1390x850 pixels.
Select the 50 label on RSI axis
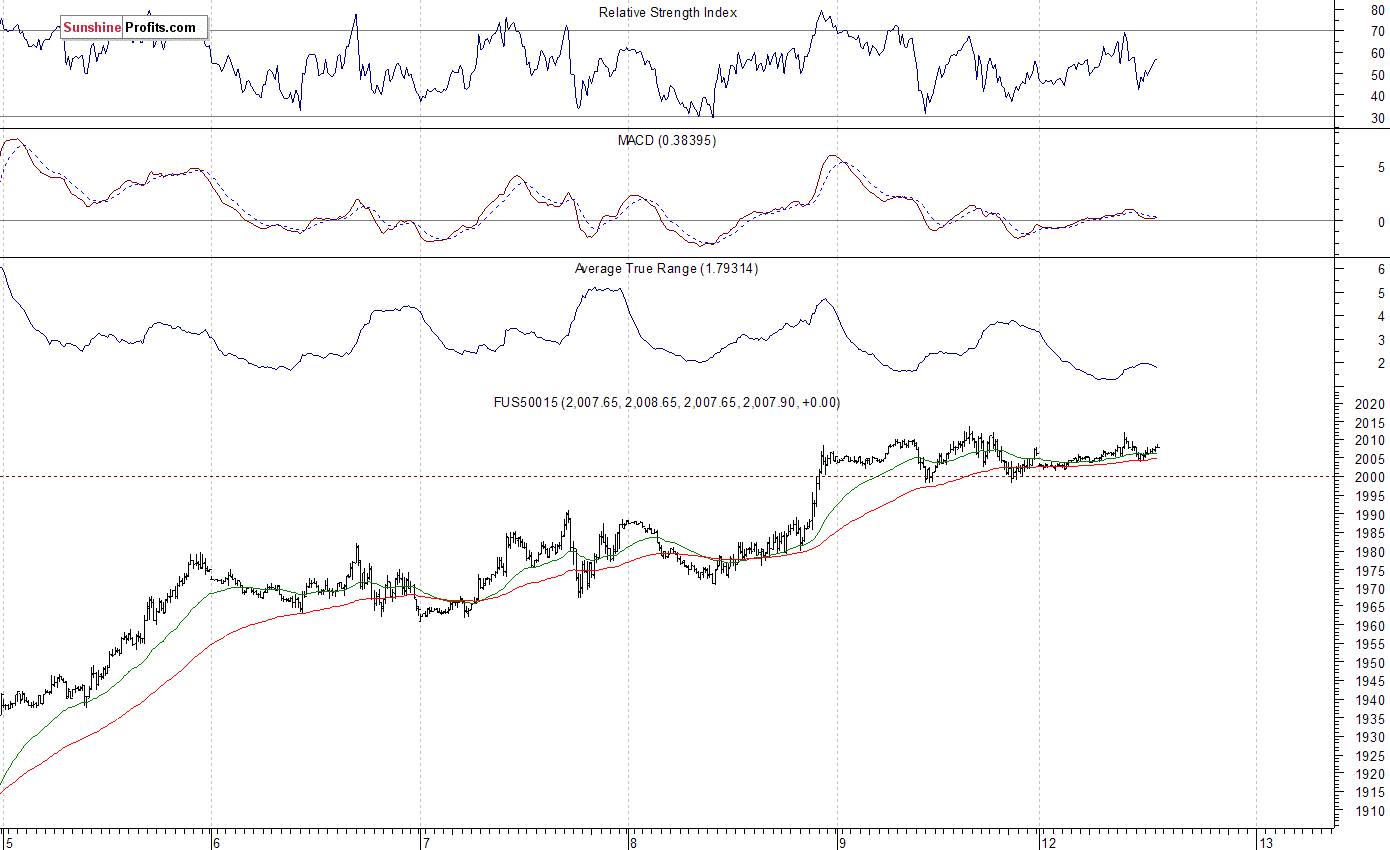click(x=1377, y=75)
